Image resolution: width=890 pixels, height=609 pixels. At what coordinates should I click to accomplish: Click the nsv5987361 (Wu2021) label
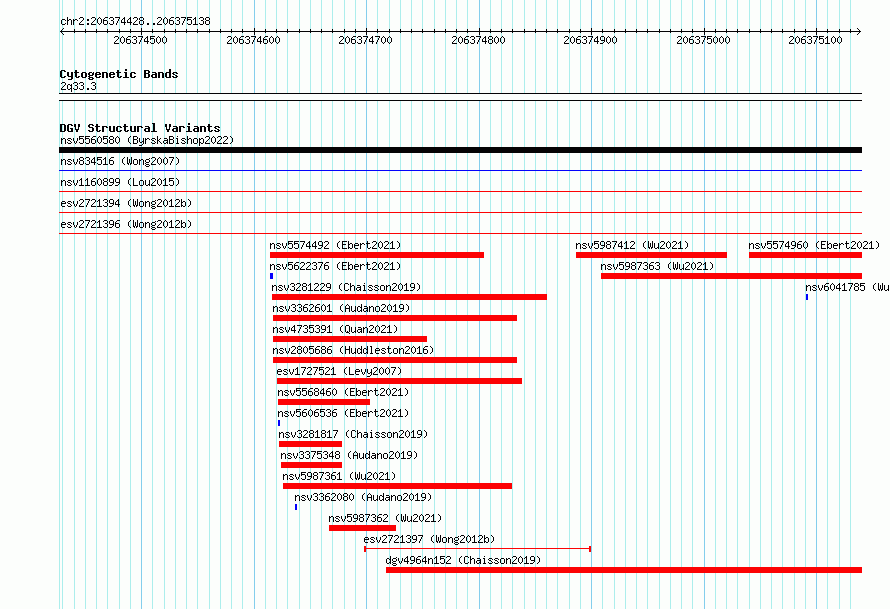pos(339,476)
